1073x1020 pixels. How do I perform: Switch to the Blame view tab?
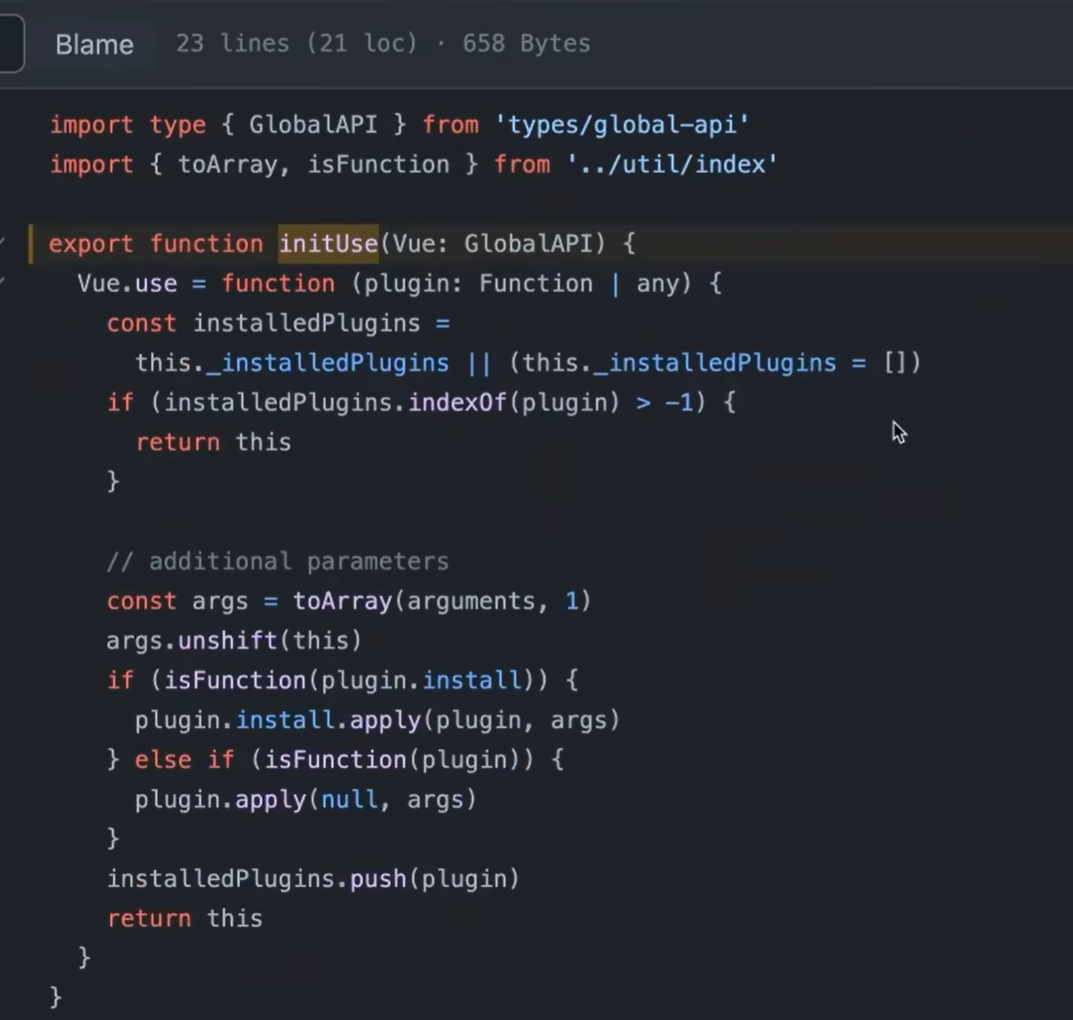[x=94, y=44]
